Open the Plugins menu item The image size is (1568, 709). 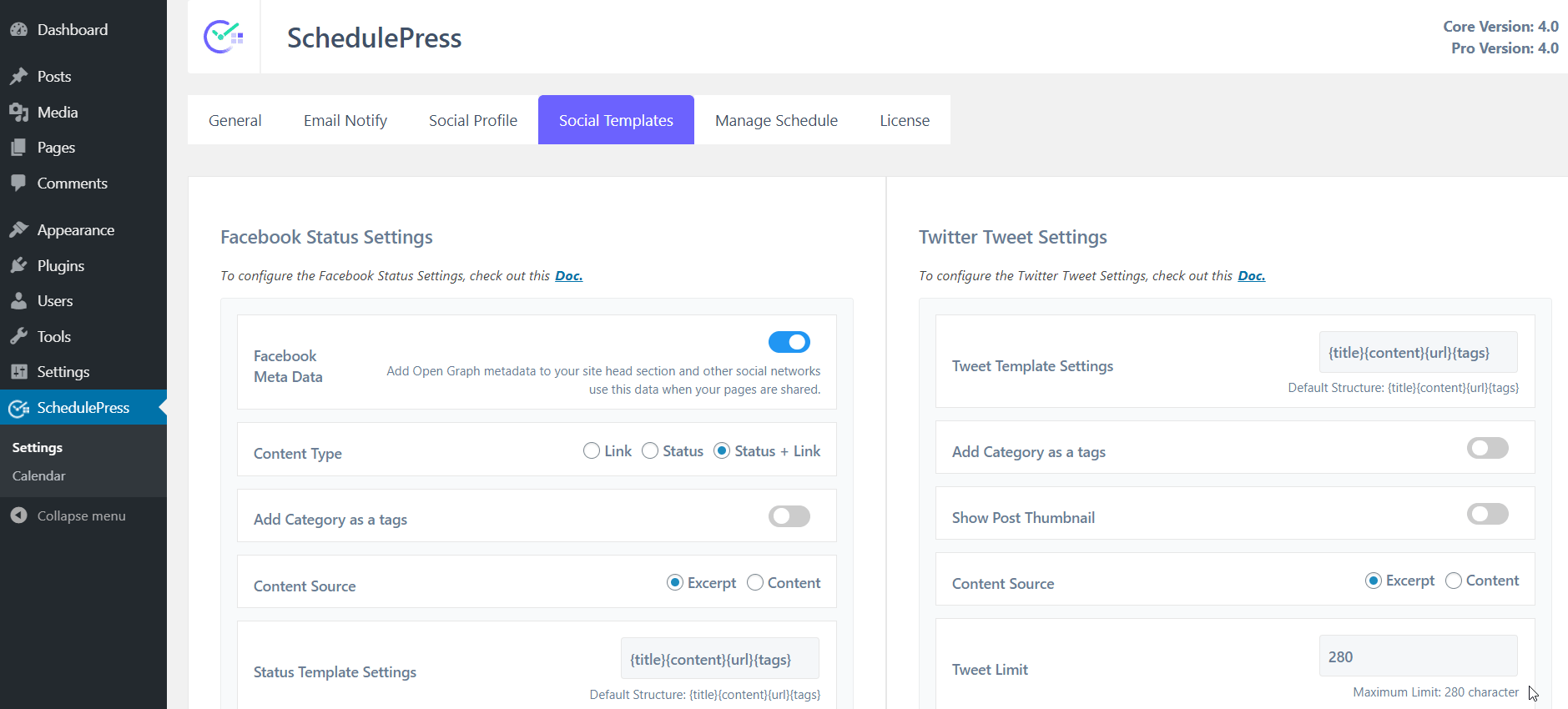coord(83,266)
